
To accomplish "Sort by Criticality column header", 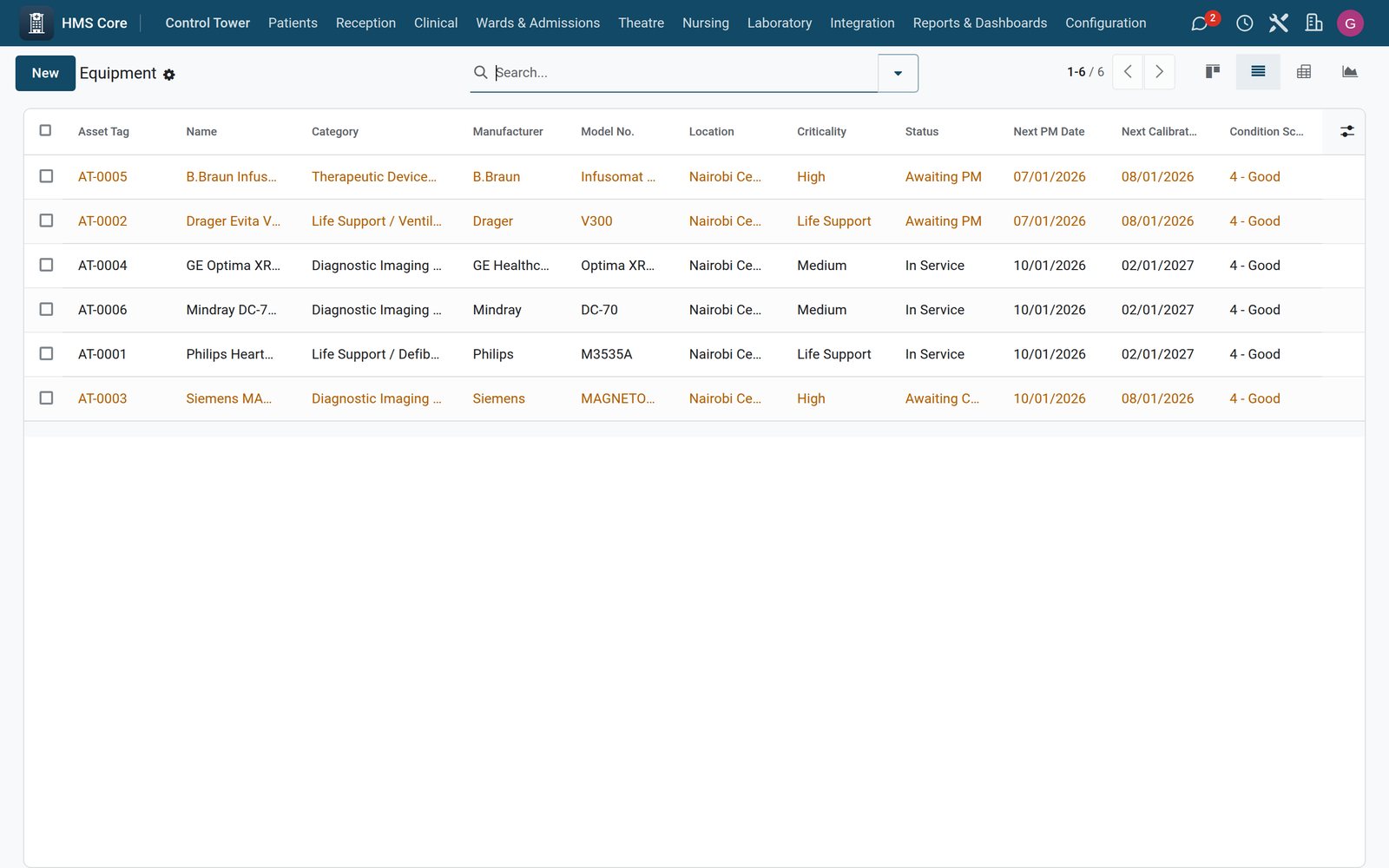I will (x=821, y=131).
